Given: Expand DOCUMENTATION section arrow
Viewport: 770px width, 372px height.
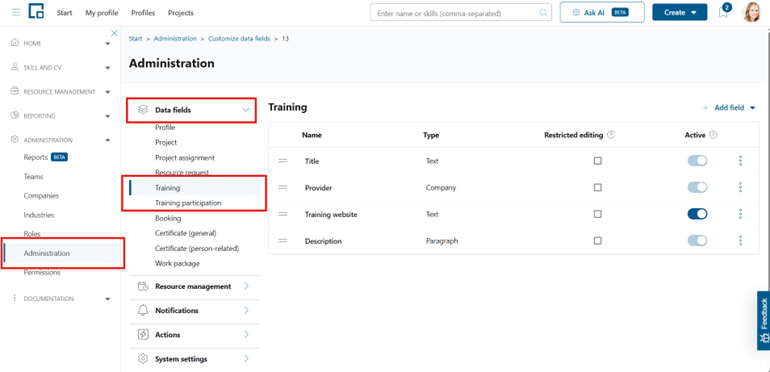Looking at the screenshot, I should point(108,299).
